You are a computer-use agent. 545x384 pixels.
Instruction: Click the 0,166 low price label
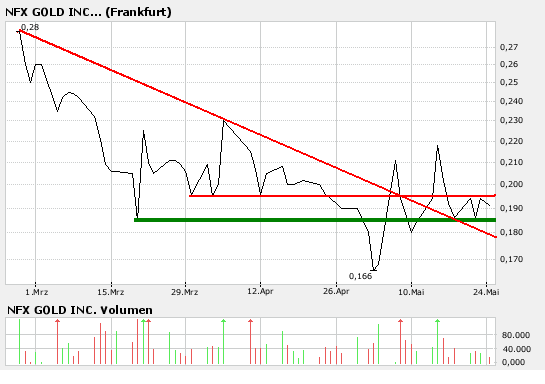tap(360, 276)
